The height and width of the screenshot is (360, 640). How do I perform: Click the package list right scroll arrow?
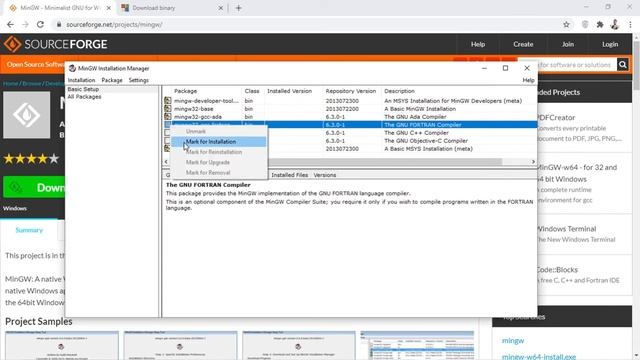pos(533,162)
